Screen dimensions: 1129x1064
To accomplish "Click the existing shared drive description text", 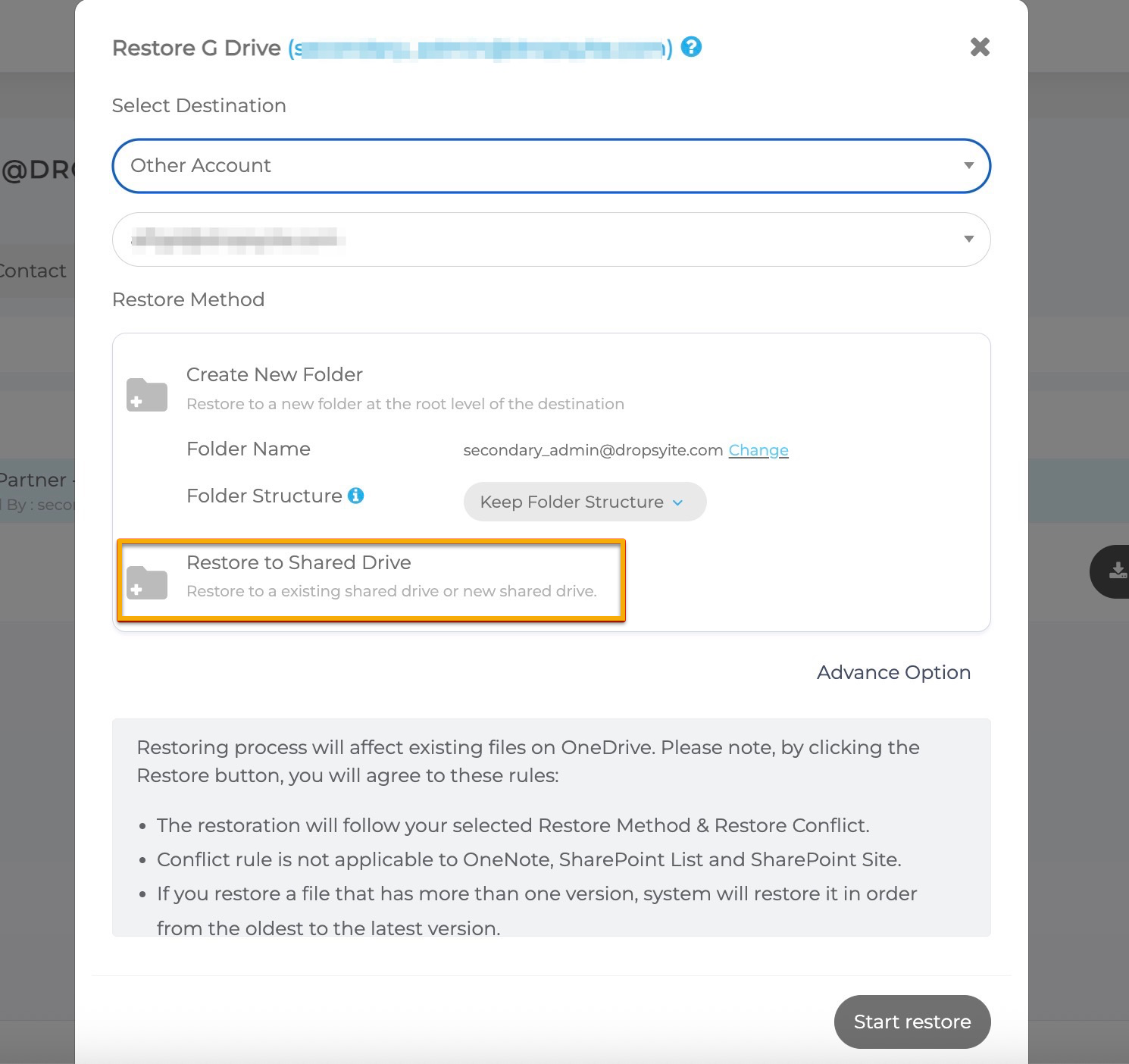I will (x=391, y=591).
